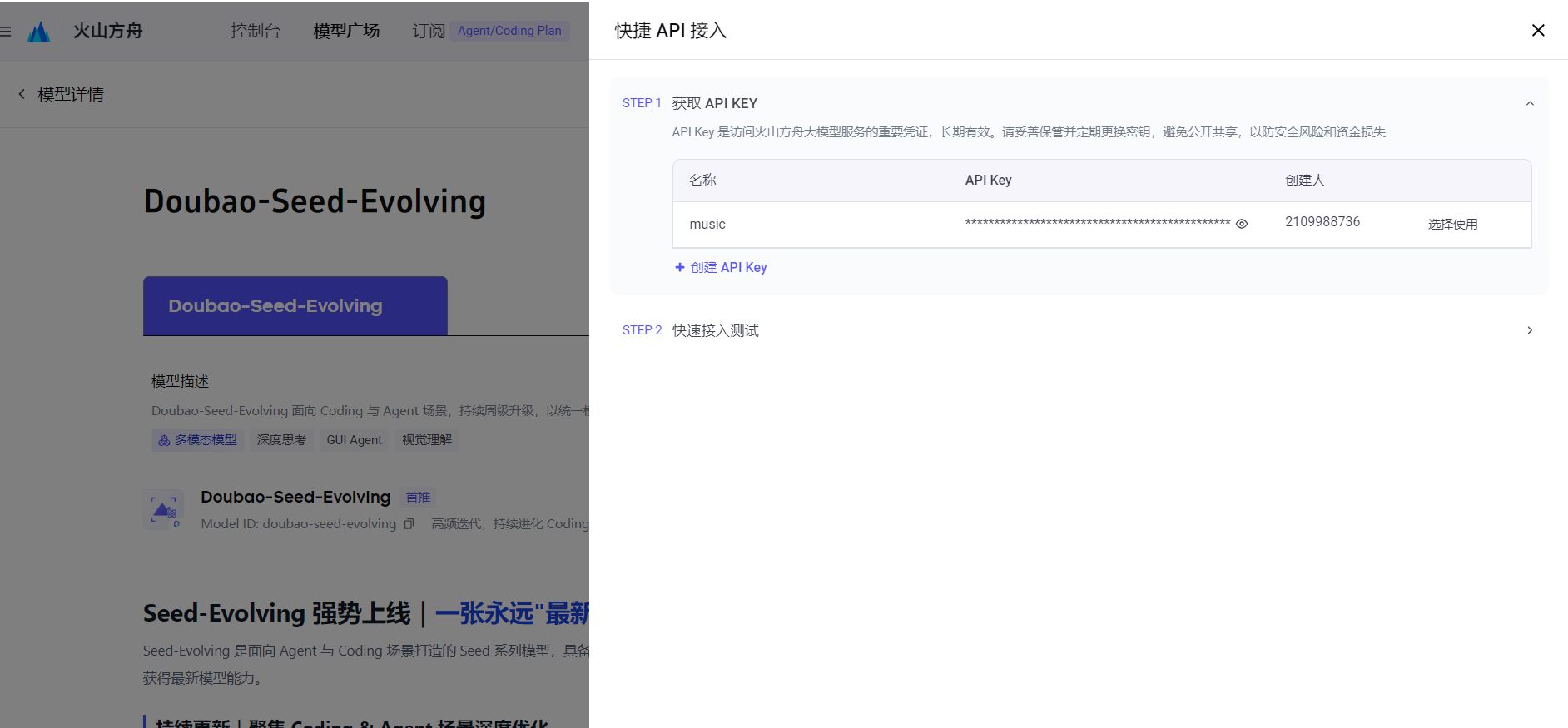The height and width of the screenshot is (728, 1568).
Task: Click the GUI Agent tag
Action: coord(355,440)
